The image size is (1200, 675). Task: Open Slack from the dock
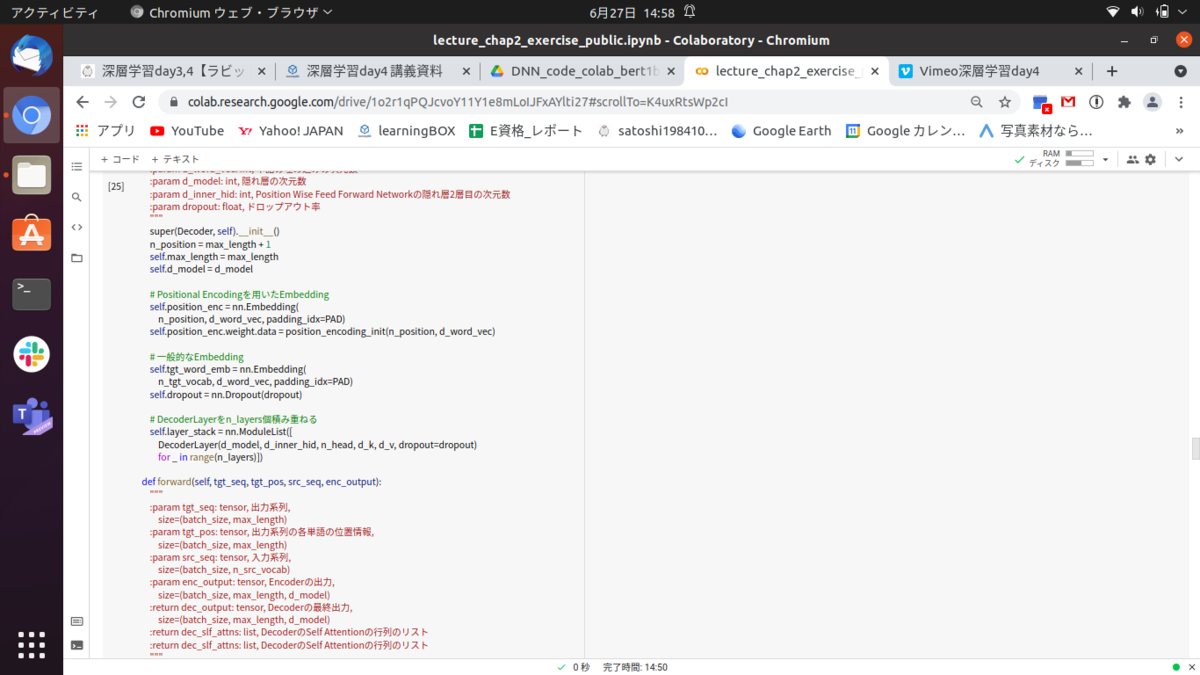(31, 354)
